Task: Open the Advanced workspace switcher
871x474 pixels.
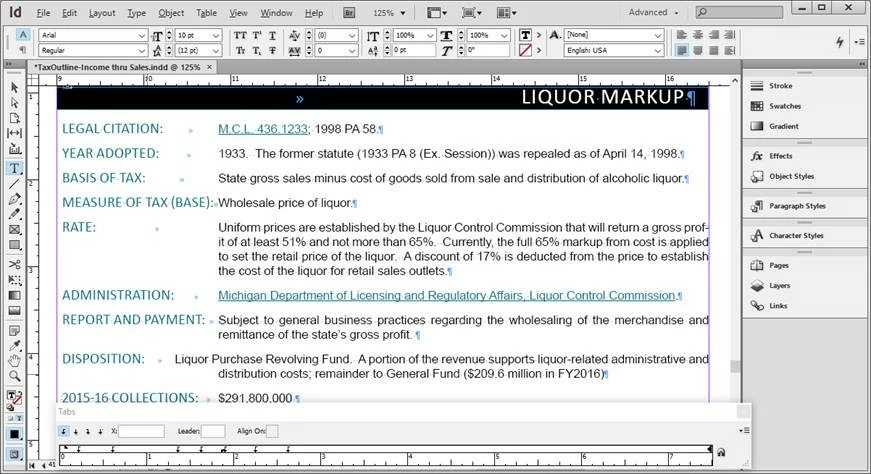Action: tap(653, 12)
